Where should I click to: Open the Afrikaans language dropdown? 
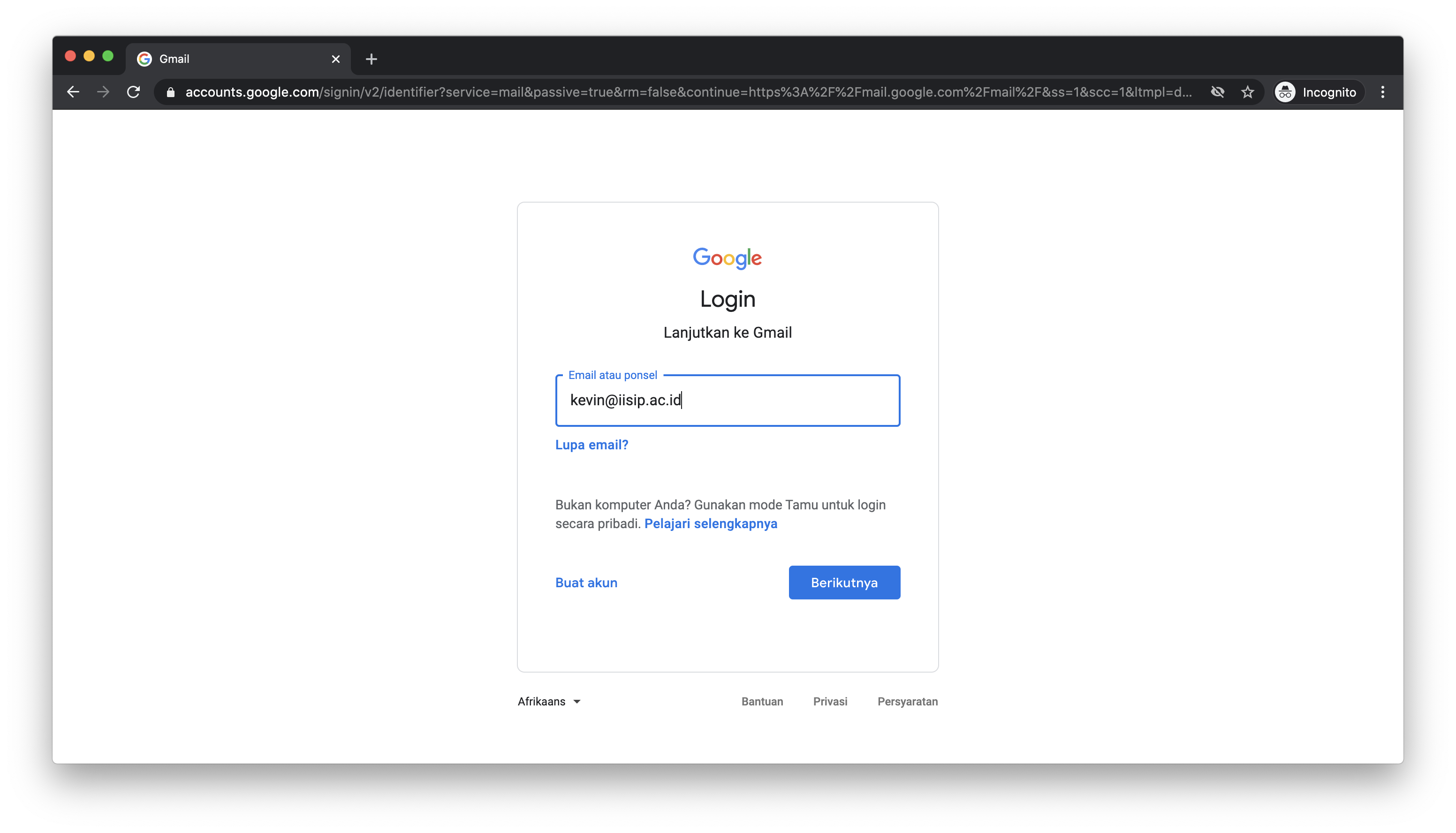(549, 701)
